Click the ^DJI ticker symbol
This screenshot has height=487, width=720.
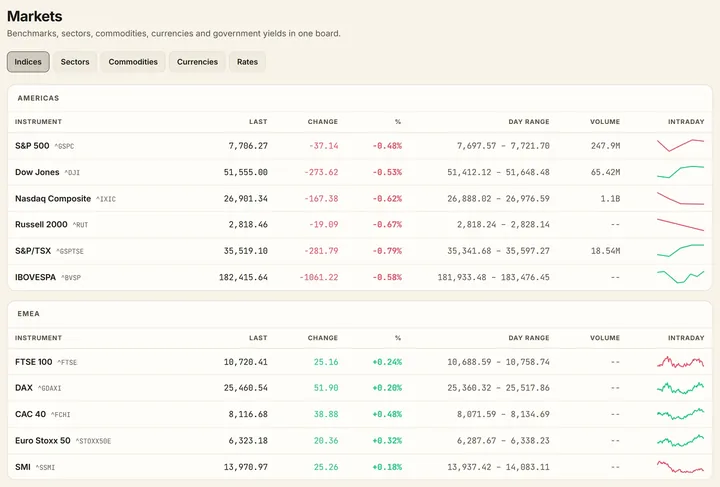[x=72, y=173]
